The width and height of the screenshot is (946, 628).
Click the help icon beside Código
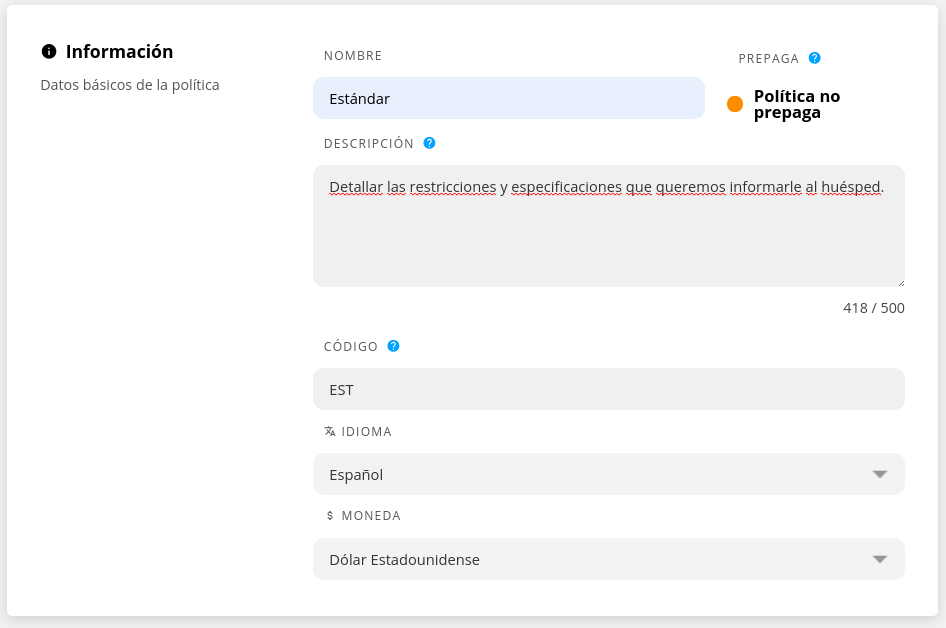pyautogui.click(x=393, y=346)
